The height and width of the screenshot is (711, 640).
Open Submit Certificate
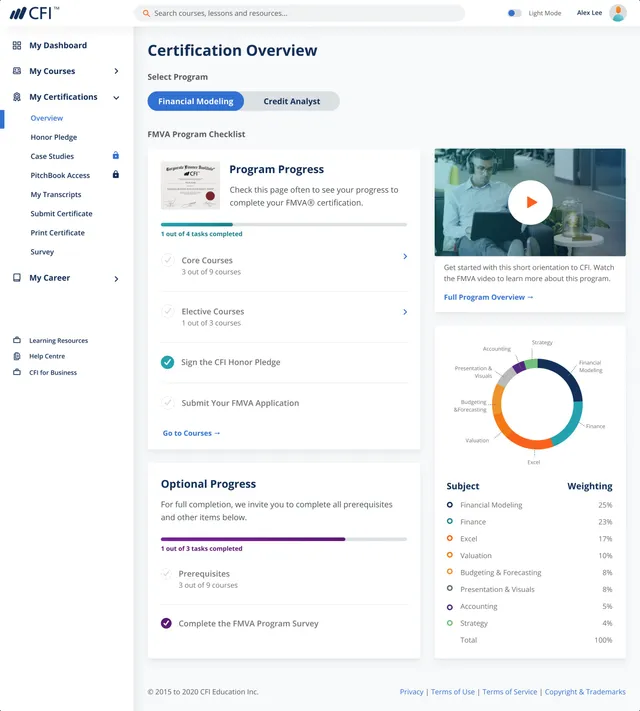click(x=61, y=213)
